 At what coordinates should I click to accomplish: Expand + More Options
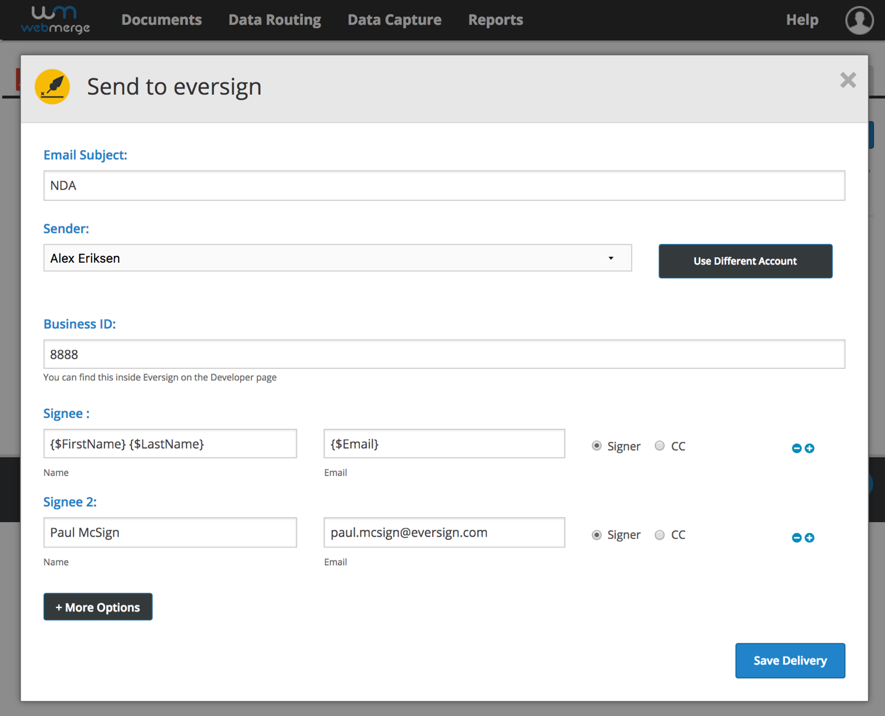pyautogui.click(x=98, y=607)
